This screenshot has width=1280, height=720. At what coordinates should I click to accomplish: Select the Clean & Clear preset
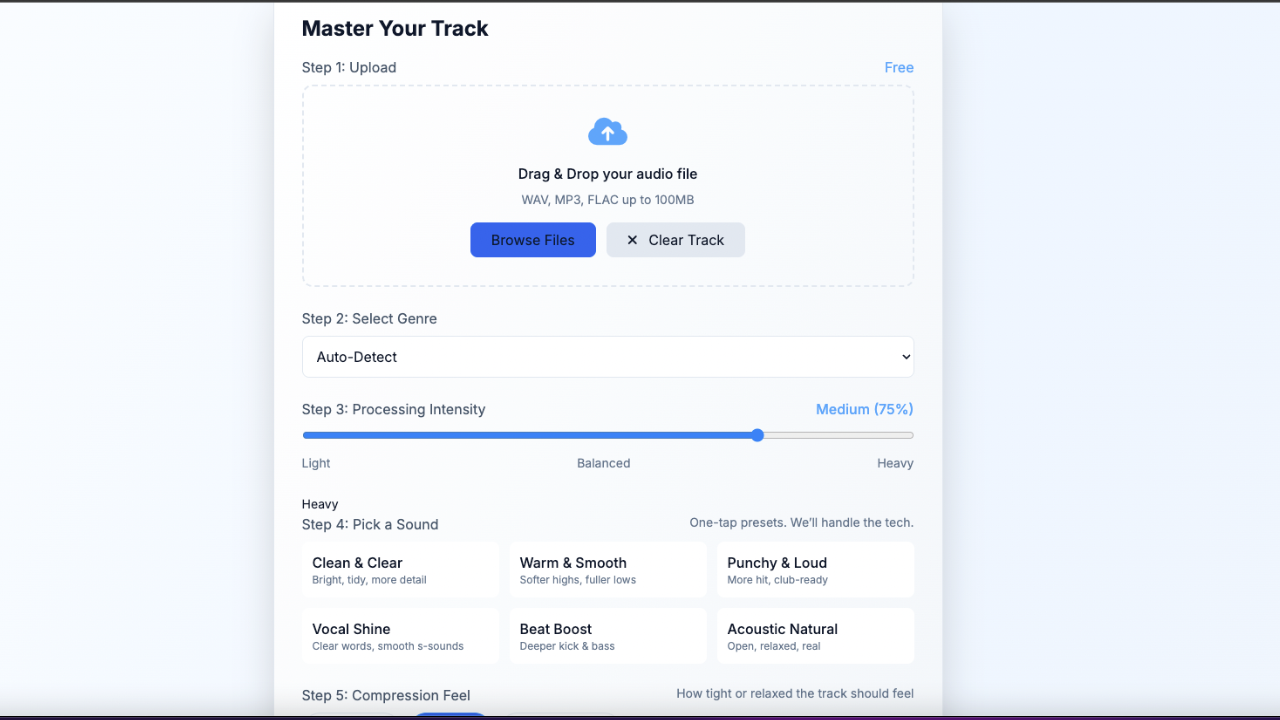[400, 570]
